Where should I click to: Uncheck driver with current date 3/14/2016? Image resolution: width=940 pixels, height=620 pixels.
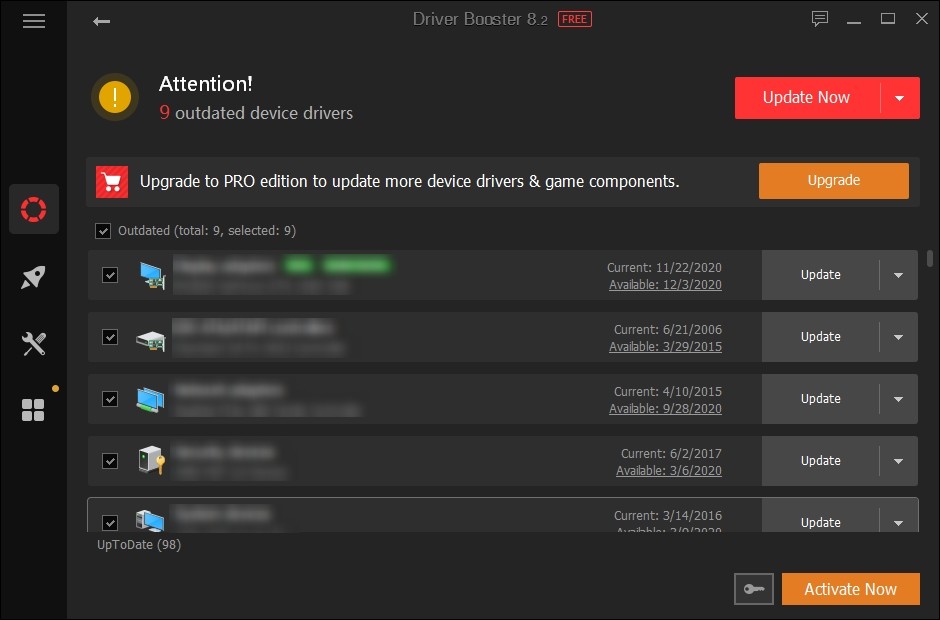click(x=110, y=522)
